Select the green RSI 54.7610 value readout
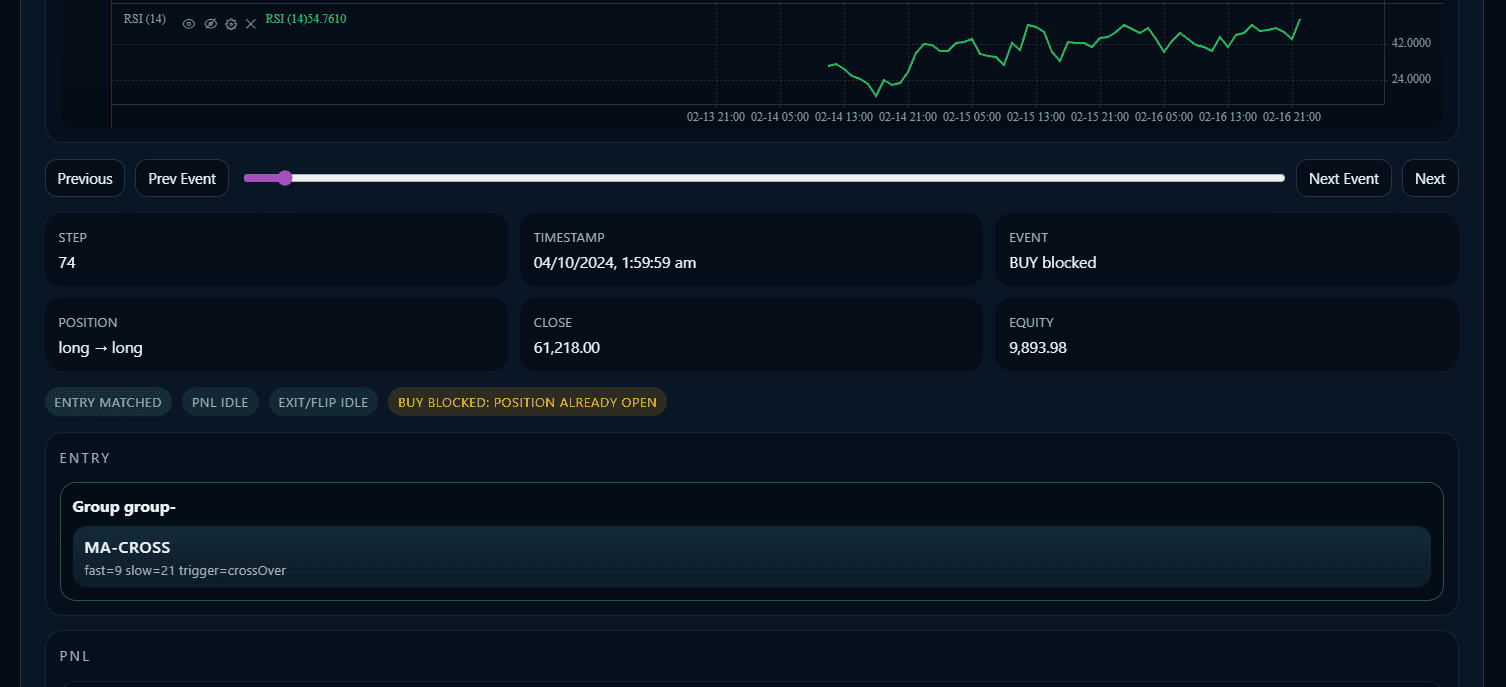Viewport: 1506px width, 687px height. coord(306,18)
